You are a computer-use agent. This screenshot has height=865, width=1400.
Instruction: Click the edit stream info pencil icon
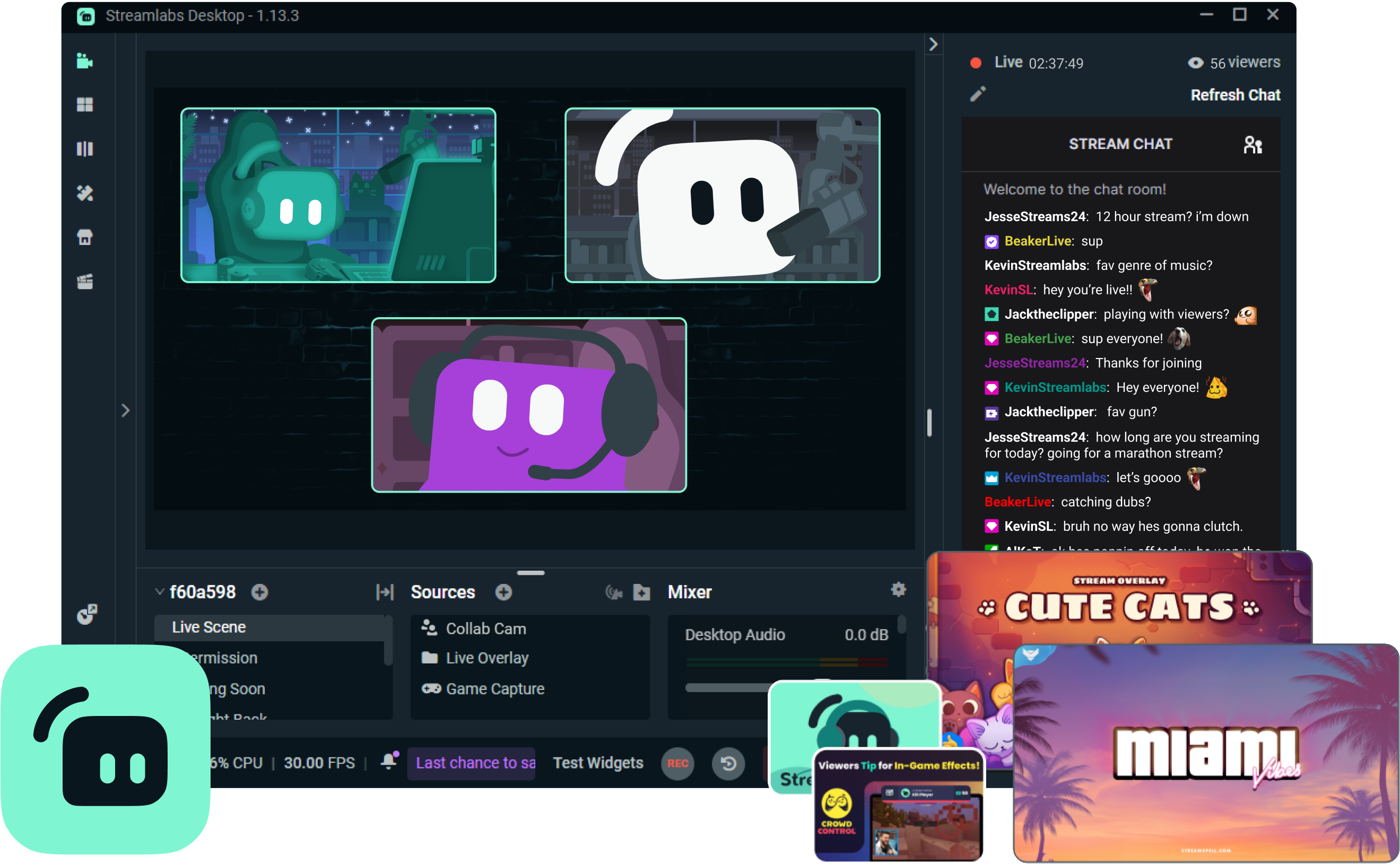click(978, 94)
